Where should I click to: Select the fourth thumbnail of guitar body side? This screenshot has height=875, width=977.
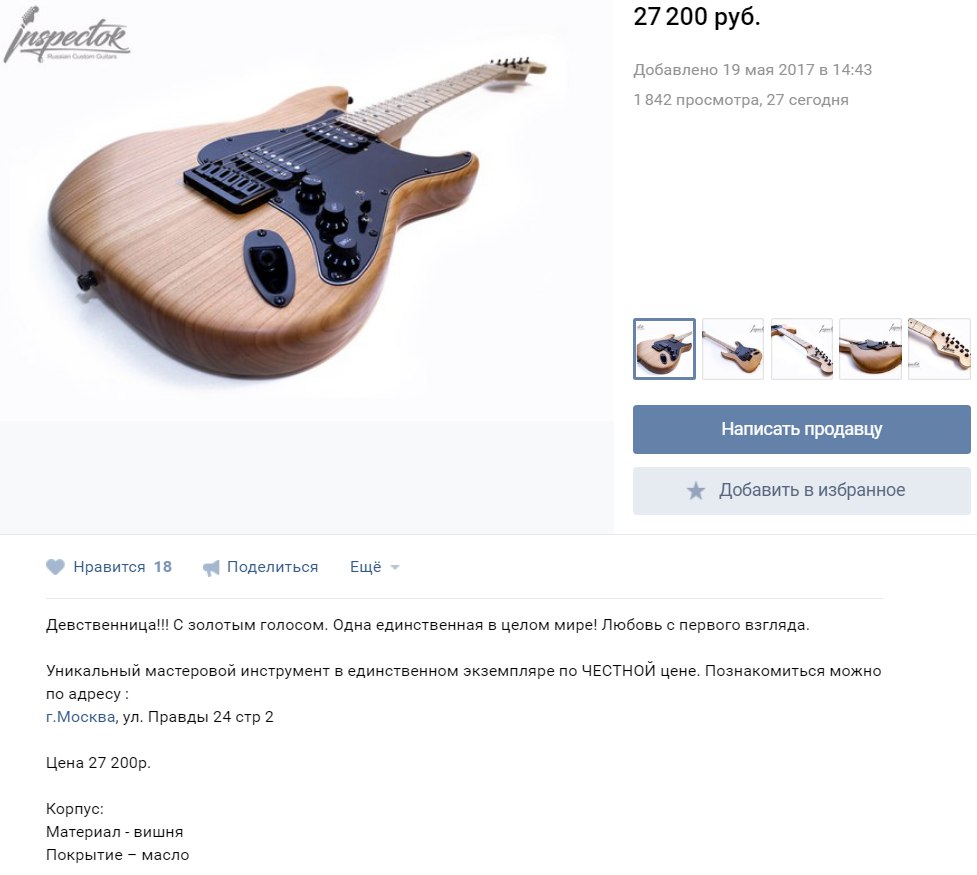(870, 349)
